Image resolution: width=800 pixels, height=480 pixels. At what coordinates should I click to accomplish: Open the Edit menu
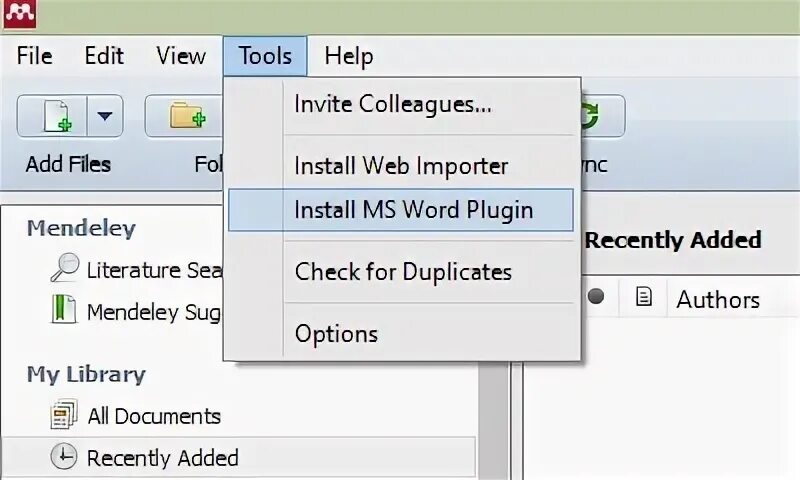pyautogui.click(x=104, y=56)
